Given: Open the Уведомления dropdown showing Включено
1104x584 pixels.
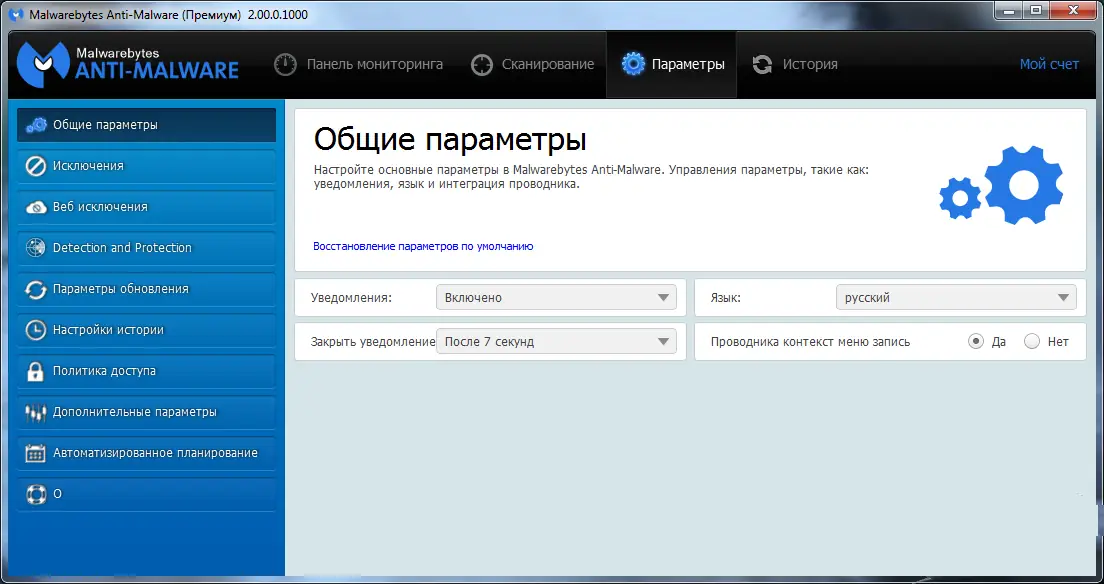Looking at the screenshot, I should point(556,297).
